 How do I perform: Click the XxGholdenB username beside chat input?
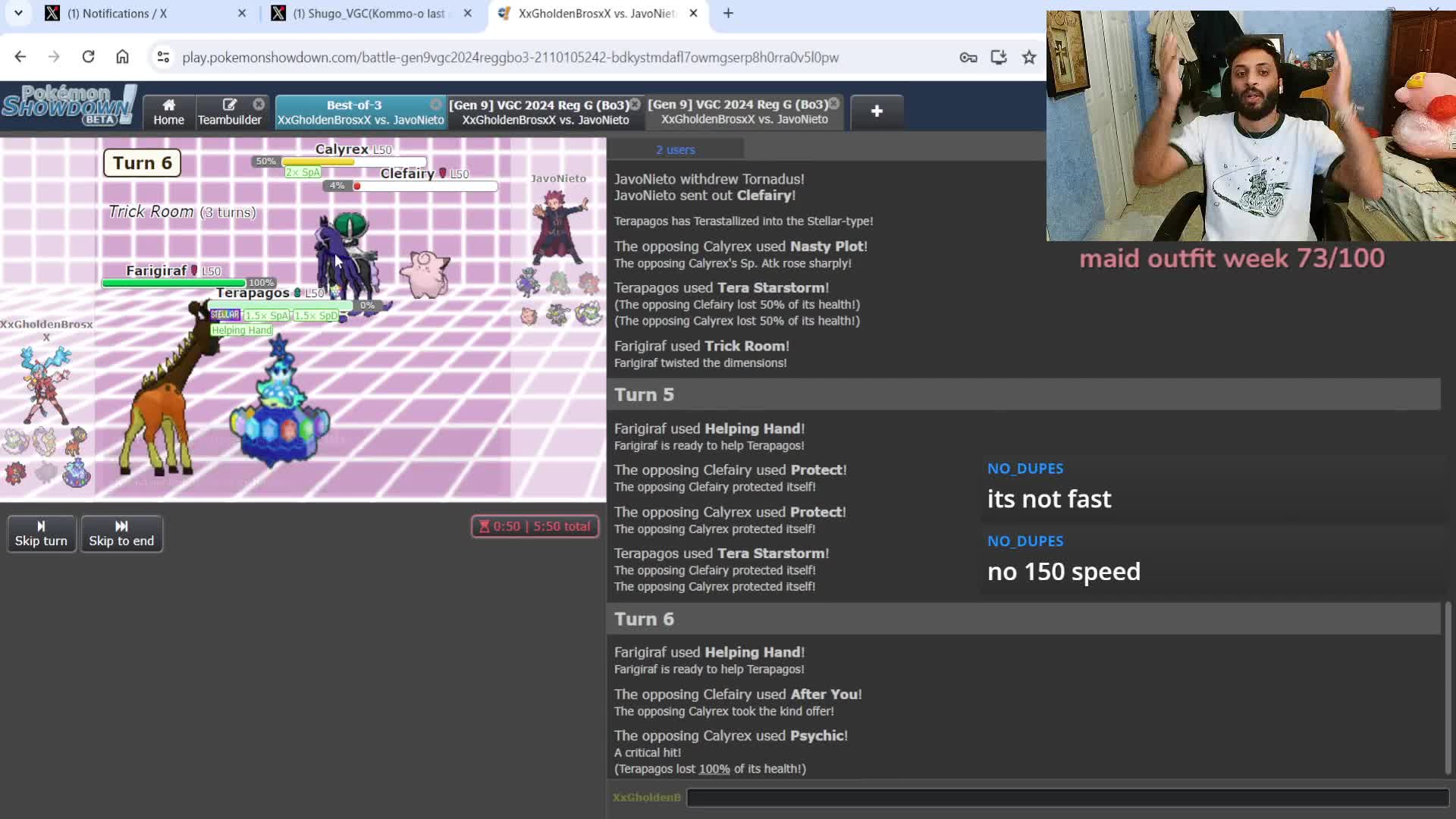[x=647, y=797]
